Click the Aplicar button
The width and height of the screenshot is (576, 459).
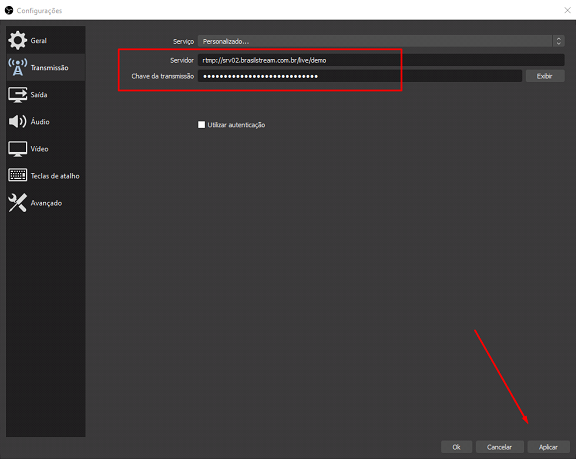point(548,447)
